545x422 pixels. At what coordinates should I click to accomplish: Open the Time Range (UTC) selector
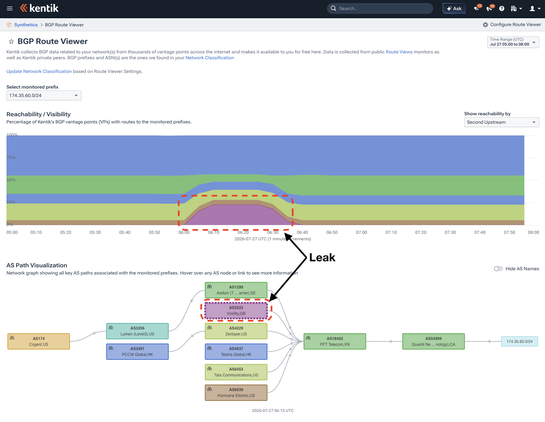(x=513, y=42)
